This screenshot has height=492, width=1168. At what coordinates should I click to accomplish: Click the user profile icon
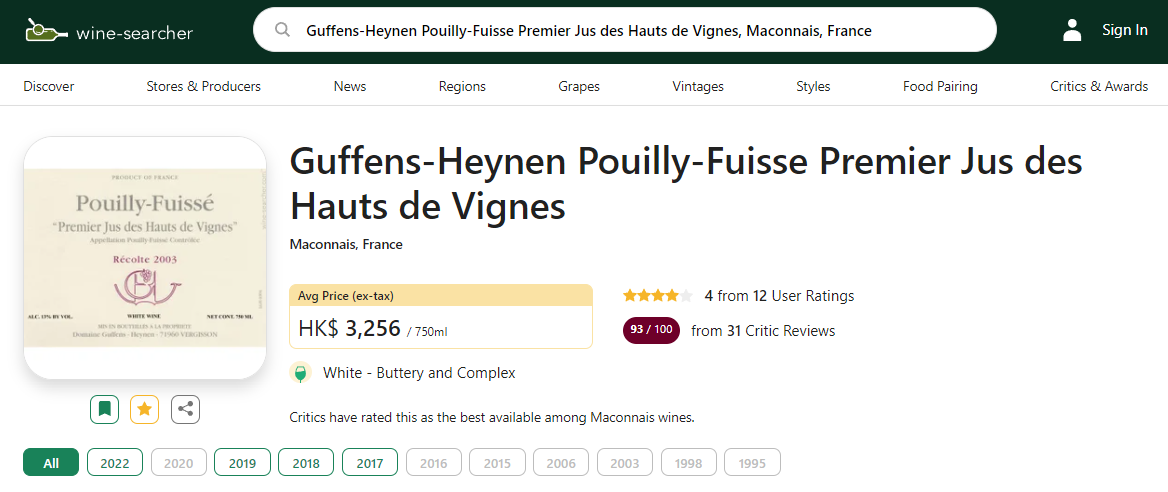pos(1072,30)
